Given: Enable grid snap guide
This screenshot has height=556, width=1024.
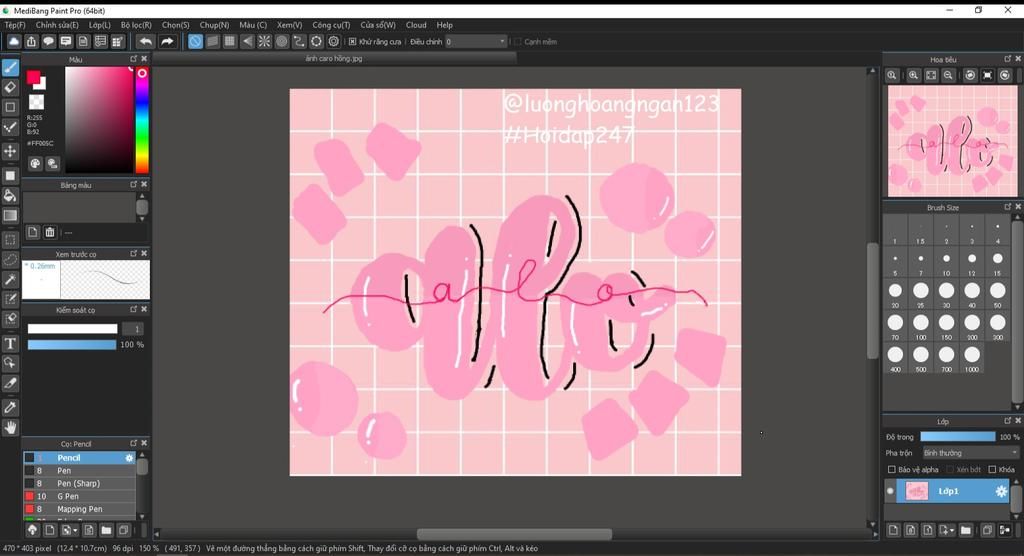Looking at the screenshot, I should (x=230, y=42).
